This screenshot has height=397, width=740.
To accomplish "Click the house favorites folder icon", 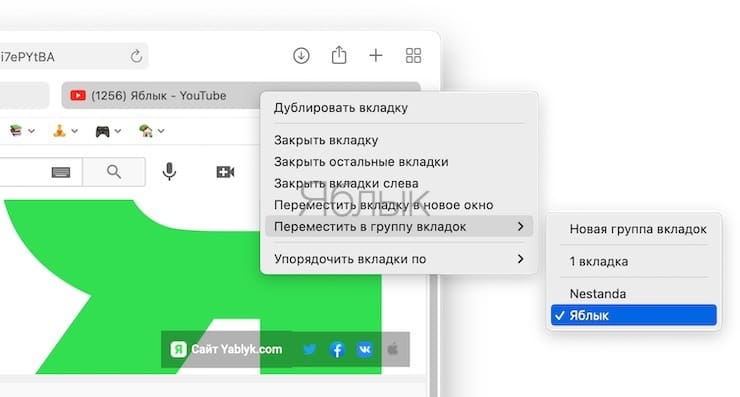I will tap(146, 130).
